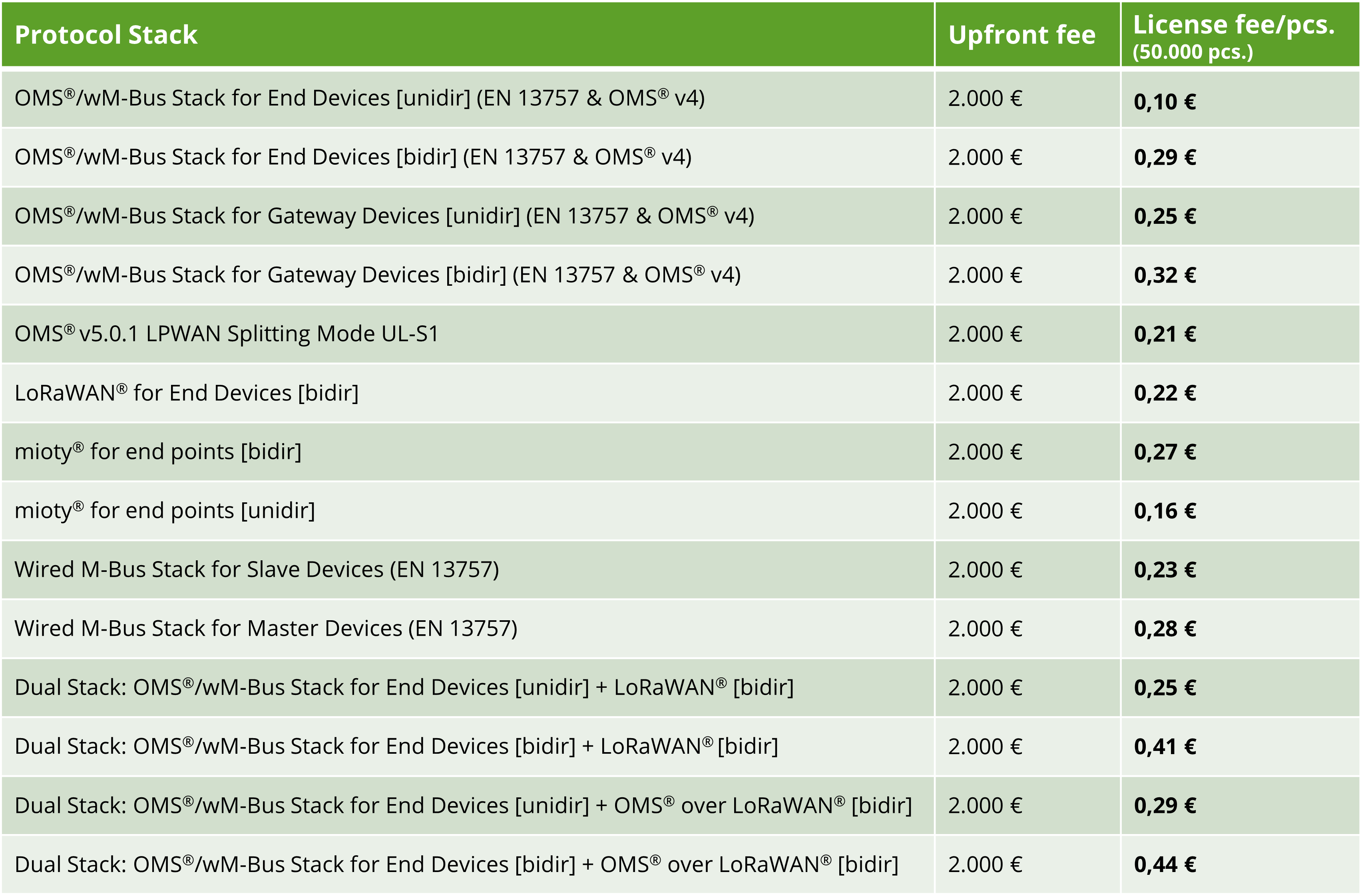Select the OMS v5.0.1 LPWAN Splitting Mode row
The width and height of the screenshot is (1364, 896).
226,334
